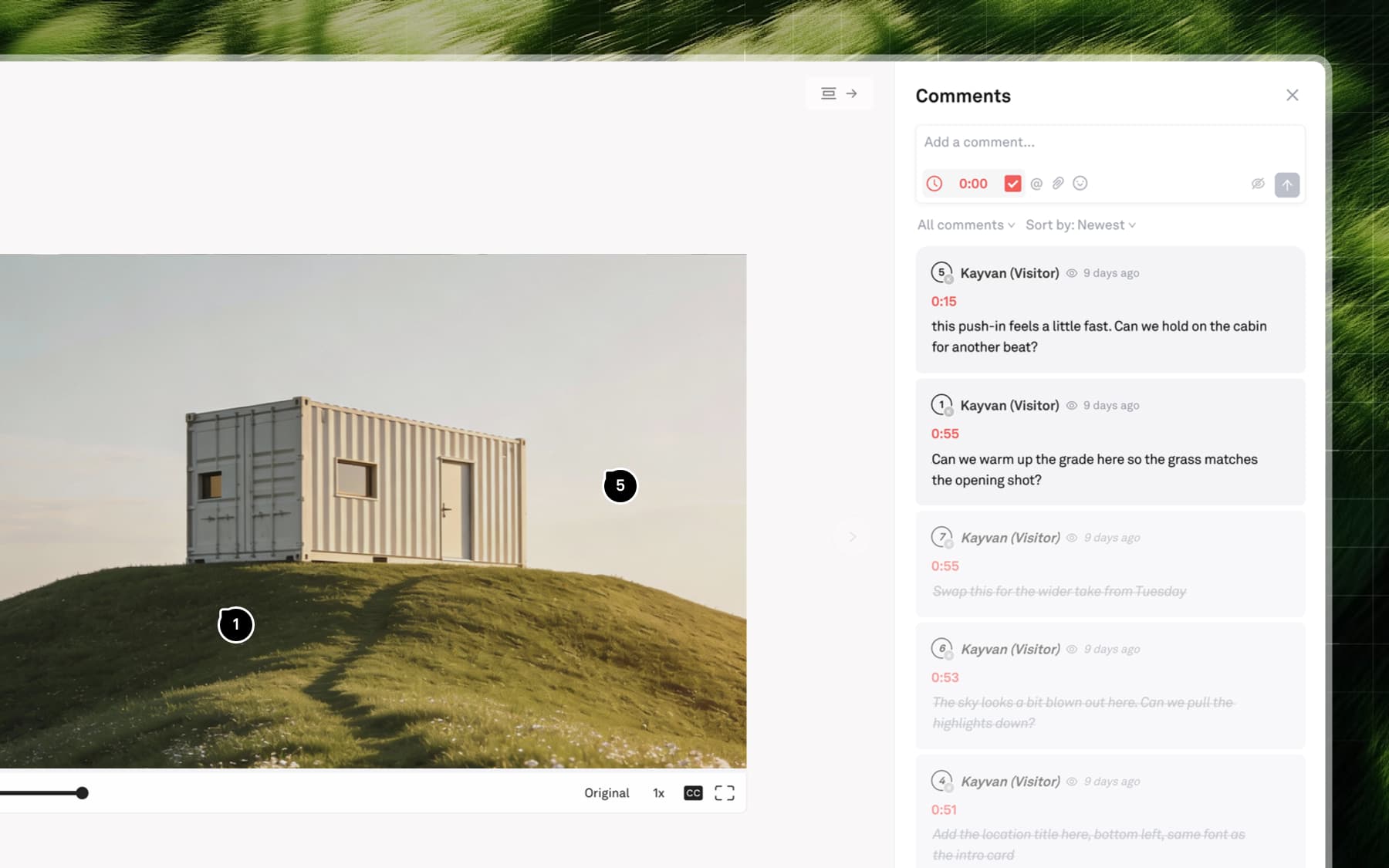The width and height of the screenshot is (1389, 868).
Task: Collapse the panel using the toggle arrow button
Action: tap(840, 93)
